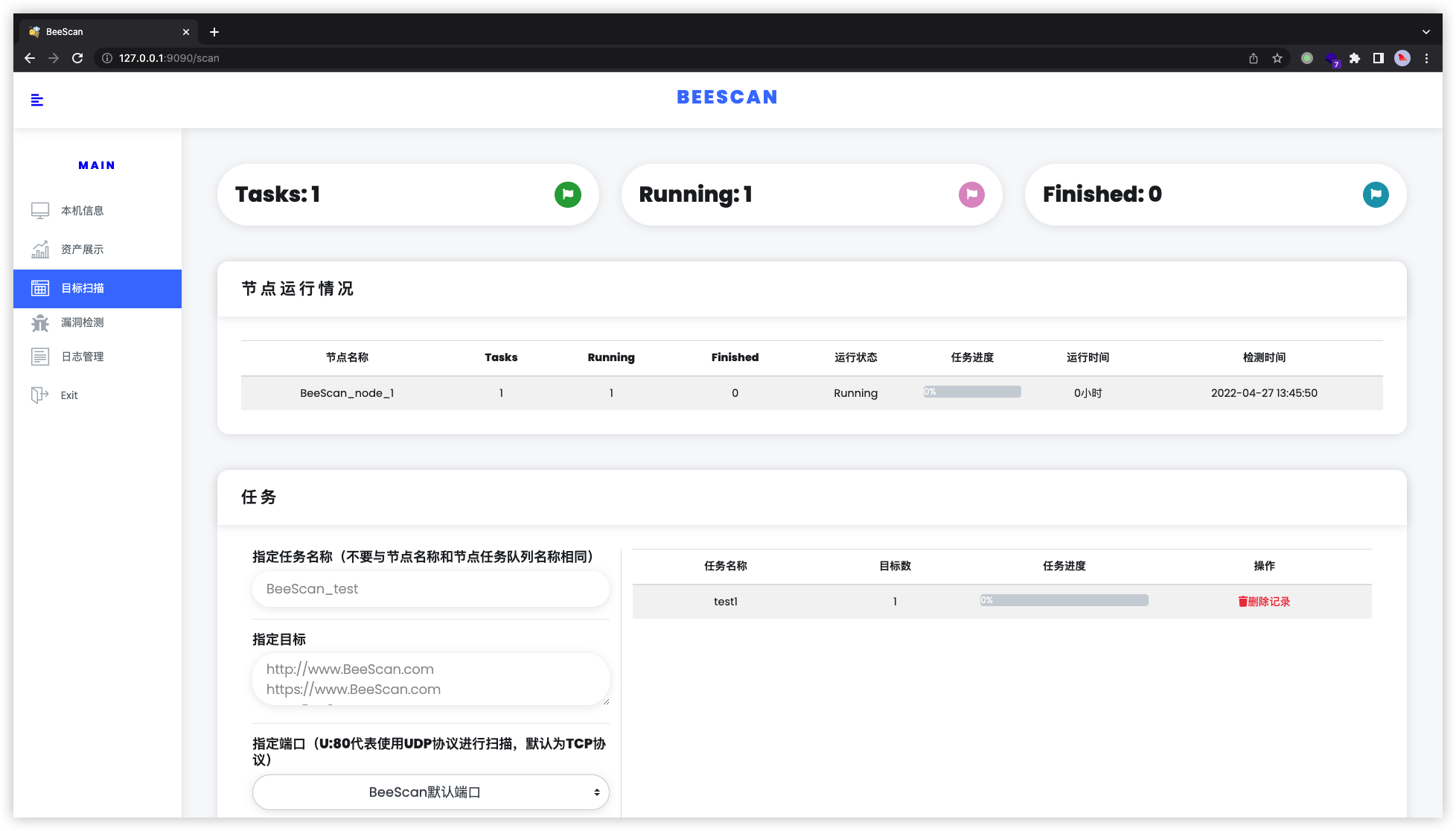Viewport: 1456px width, 831px height.
Task: Open the browser extensions puzzle icon
Action: pyautogui.click(x=1355, y=58)
